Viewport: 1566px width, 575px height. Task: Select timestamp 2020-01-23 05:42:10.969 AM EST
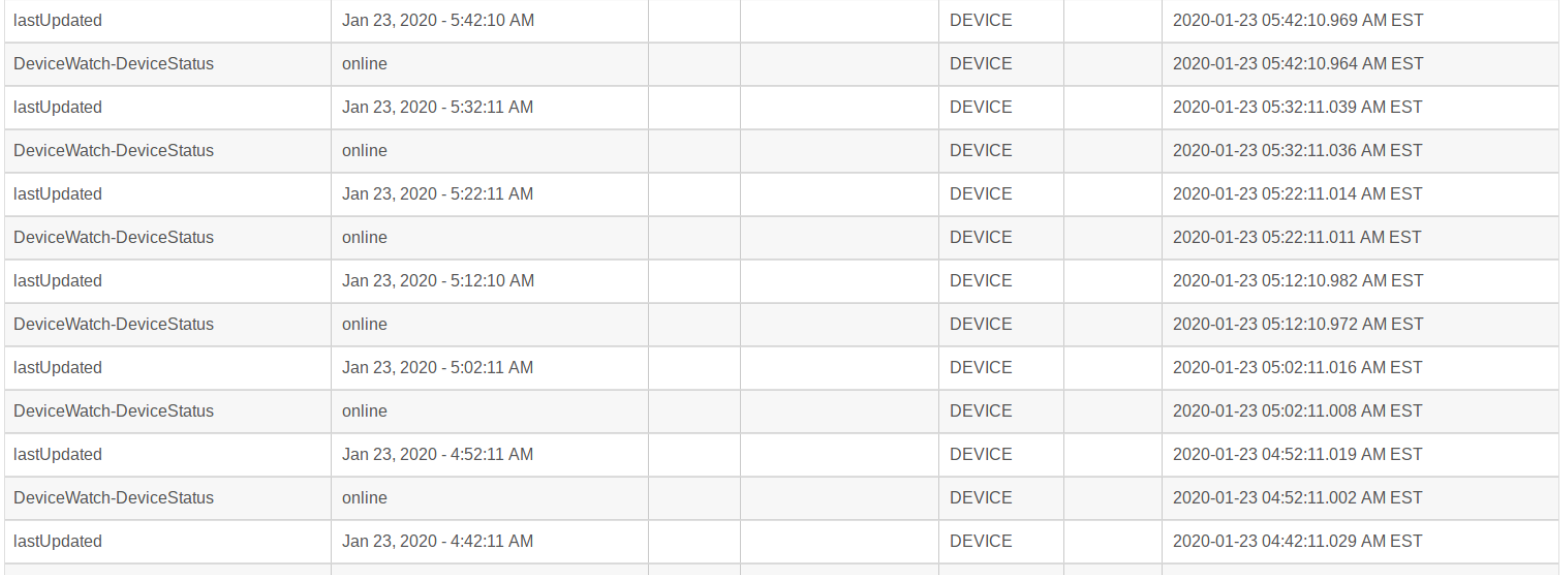pyautogui.click(x=1297, y=20)
